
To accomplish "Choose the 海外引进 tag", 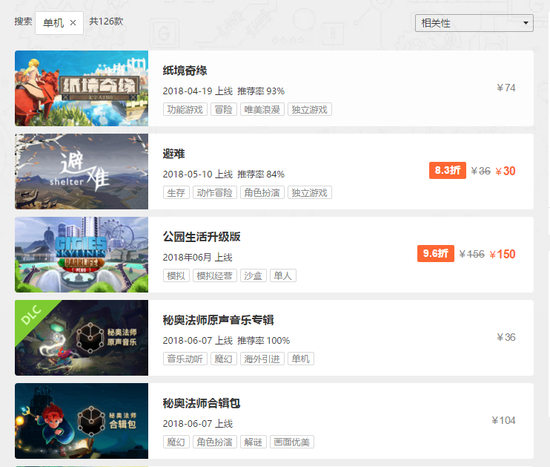I will click(262, 359).
